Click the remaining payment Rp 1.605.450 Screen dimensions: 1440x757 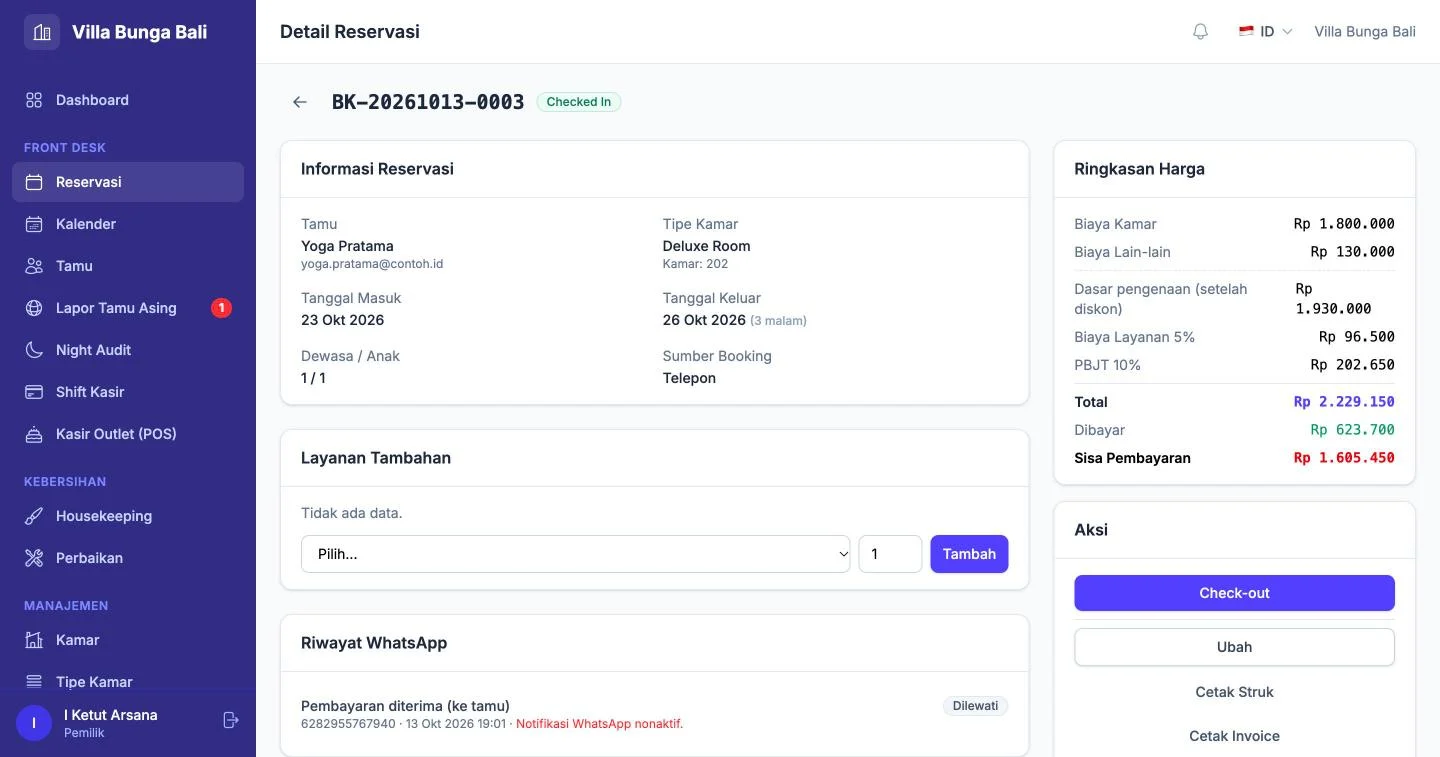(x=1344, y=458)
